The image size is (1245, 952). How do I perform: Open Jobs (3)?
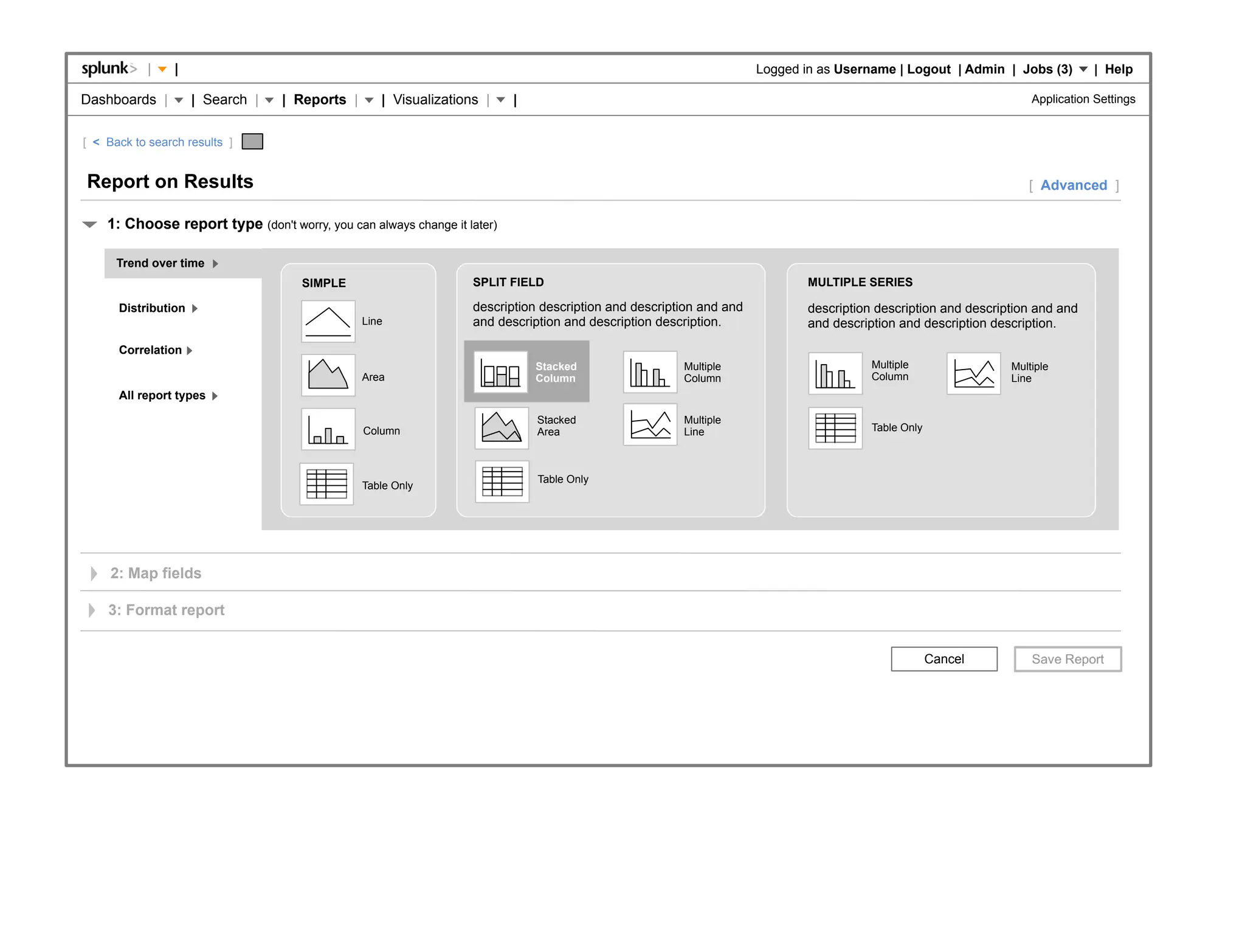1047,69
